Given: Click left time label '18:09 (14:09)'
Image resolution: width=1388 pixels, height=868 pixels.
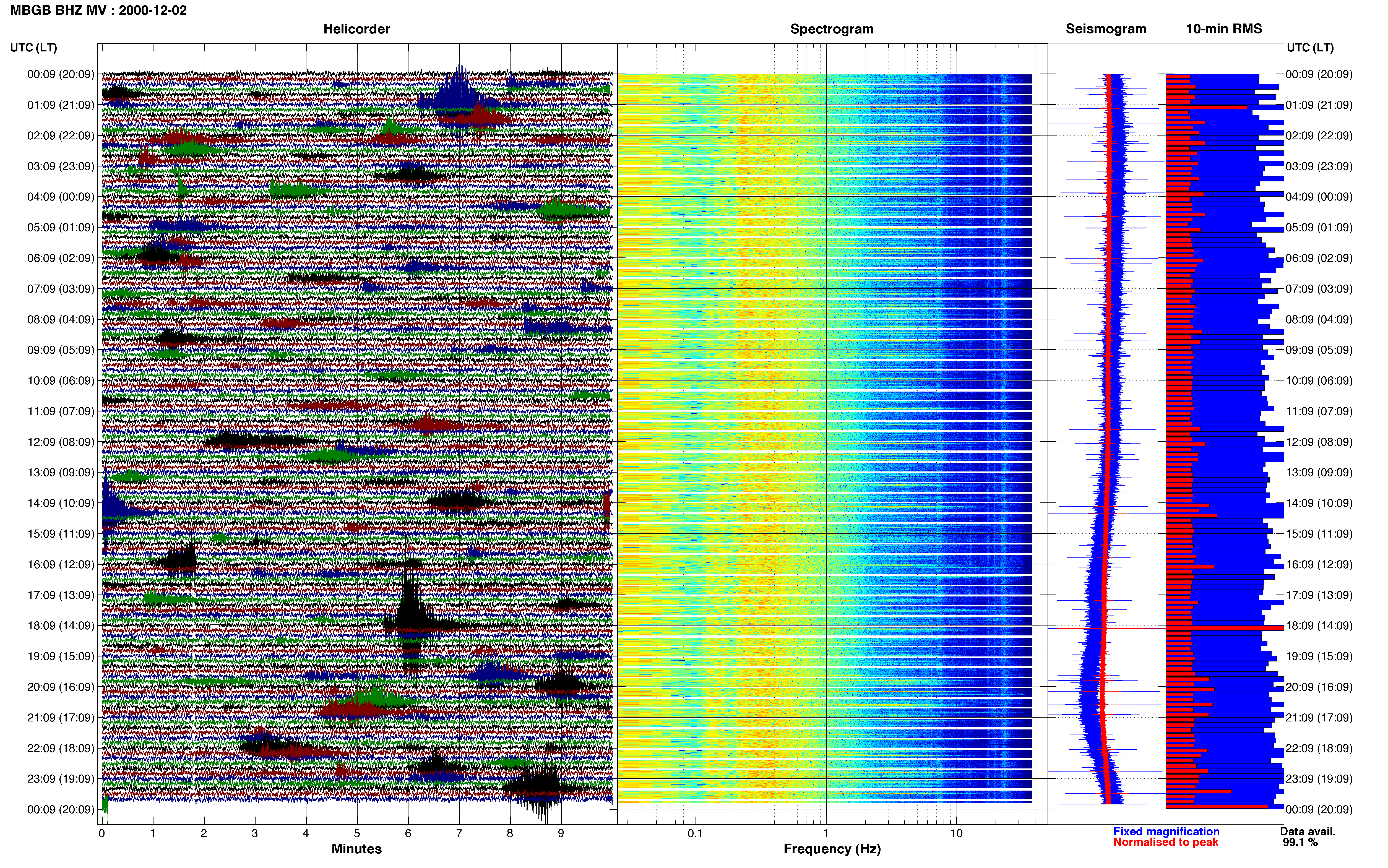Looking at the screenshot, I should click(x=61, y=626).
